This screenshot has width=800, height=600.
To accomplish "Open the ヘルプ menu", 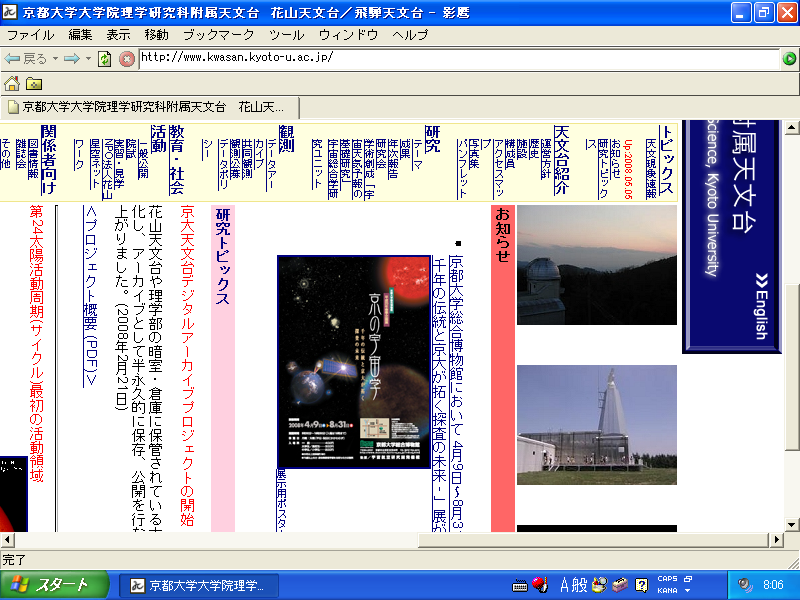I will [410, 35].
